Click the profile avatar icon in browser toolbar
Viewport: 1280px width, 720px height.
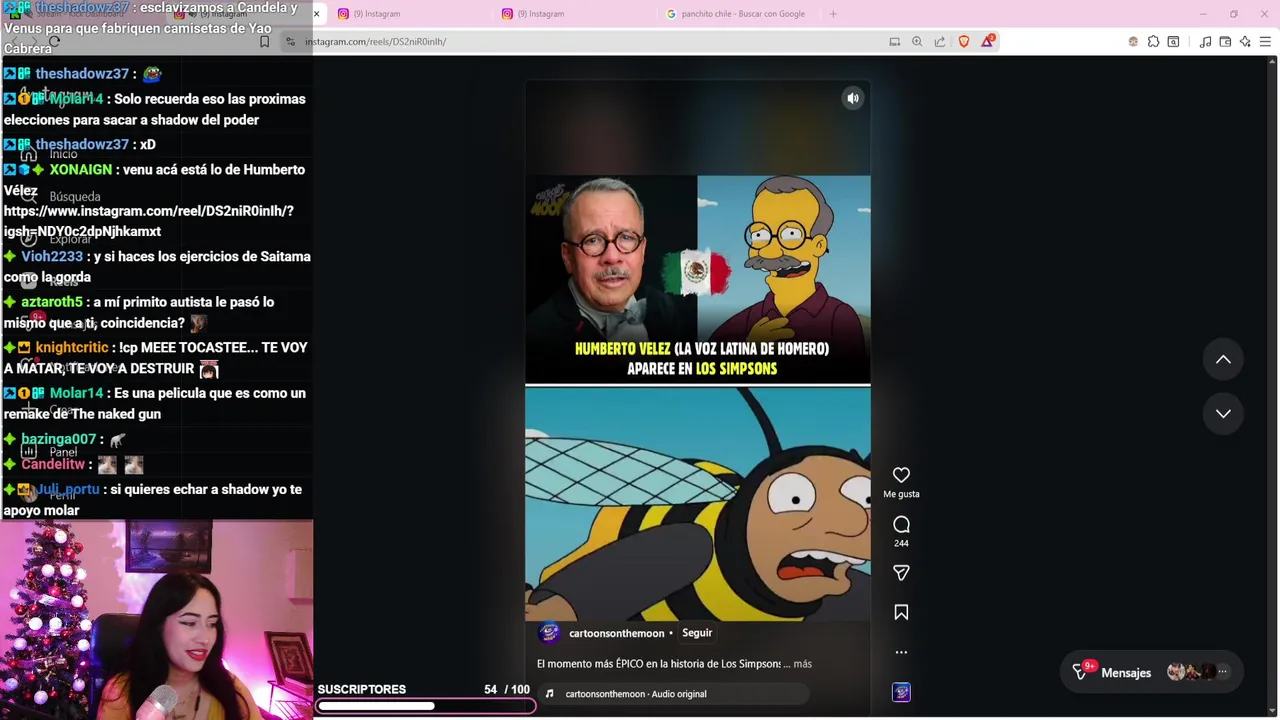pos(1133,42)
